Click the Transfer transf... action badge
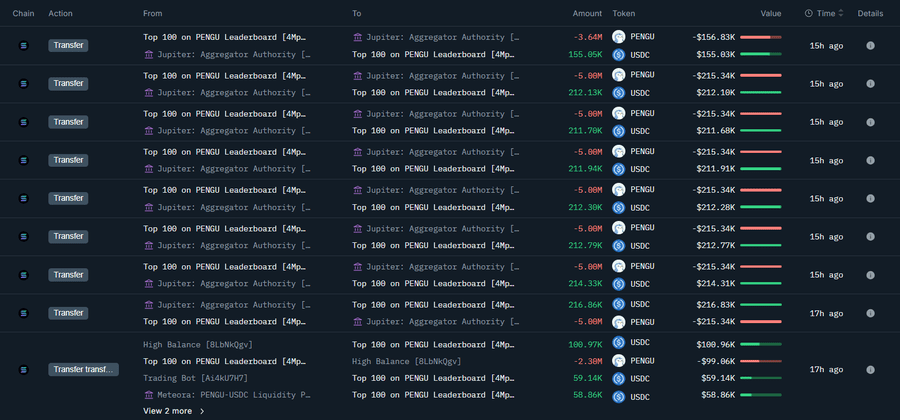 [x=83, y=369]
